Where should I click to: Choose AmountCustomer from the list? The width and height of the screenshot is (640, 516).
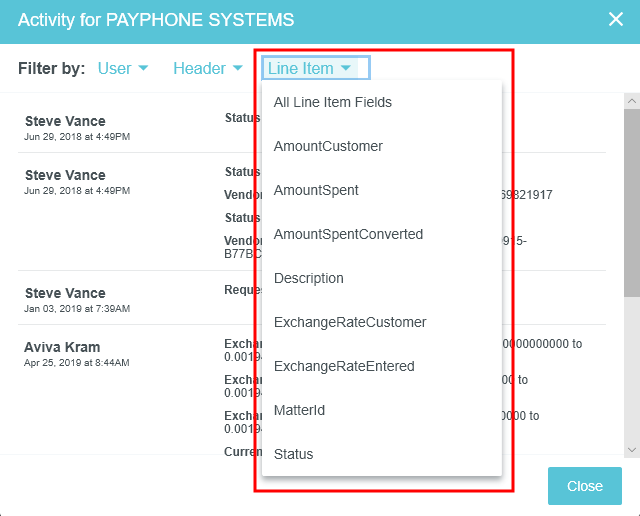328,146
